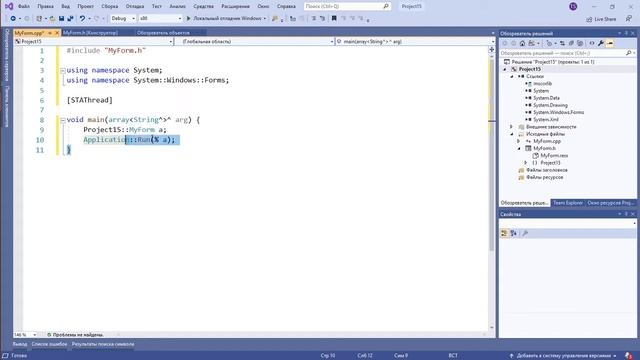This screenshot has height=360, width=640.
Task: Start the local Windows debugger
Action: tap(226, 18)
